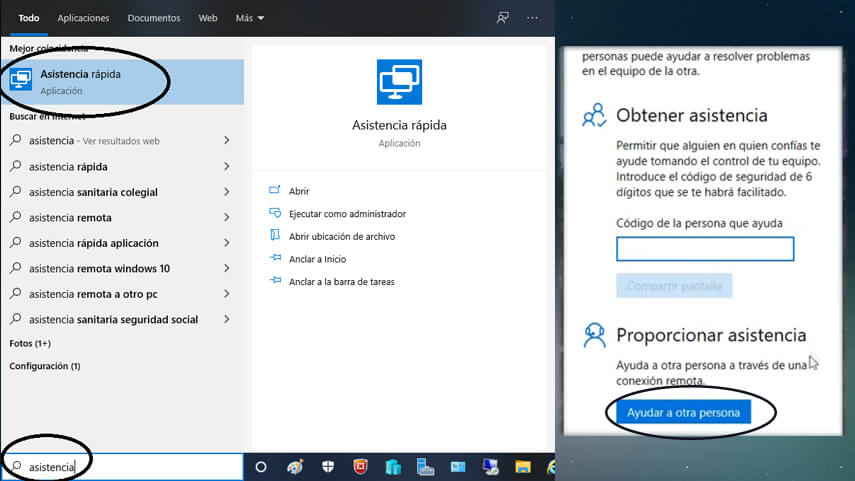Switch to the Web search tab
The height and width of the screenshot is (481, 855).
pyautogui.click(x=208, y=18)
